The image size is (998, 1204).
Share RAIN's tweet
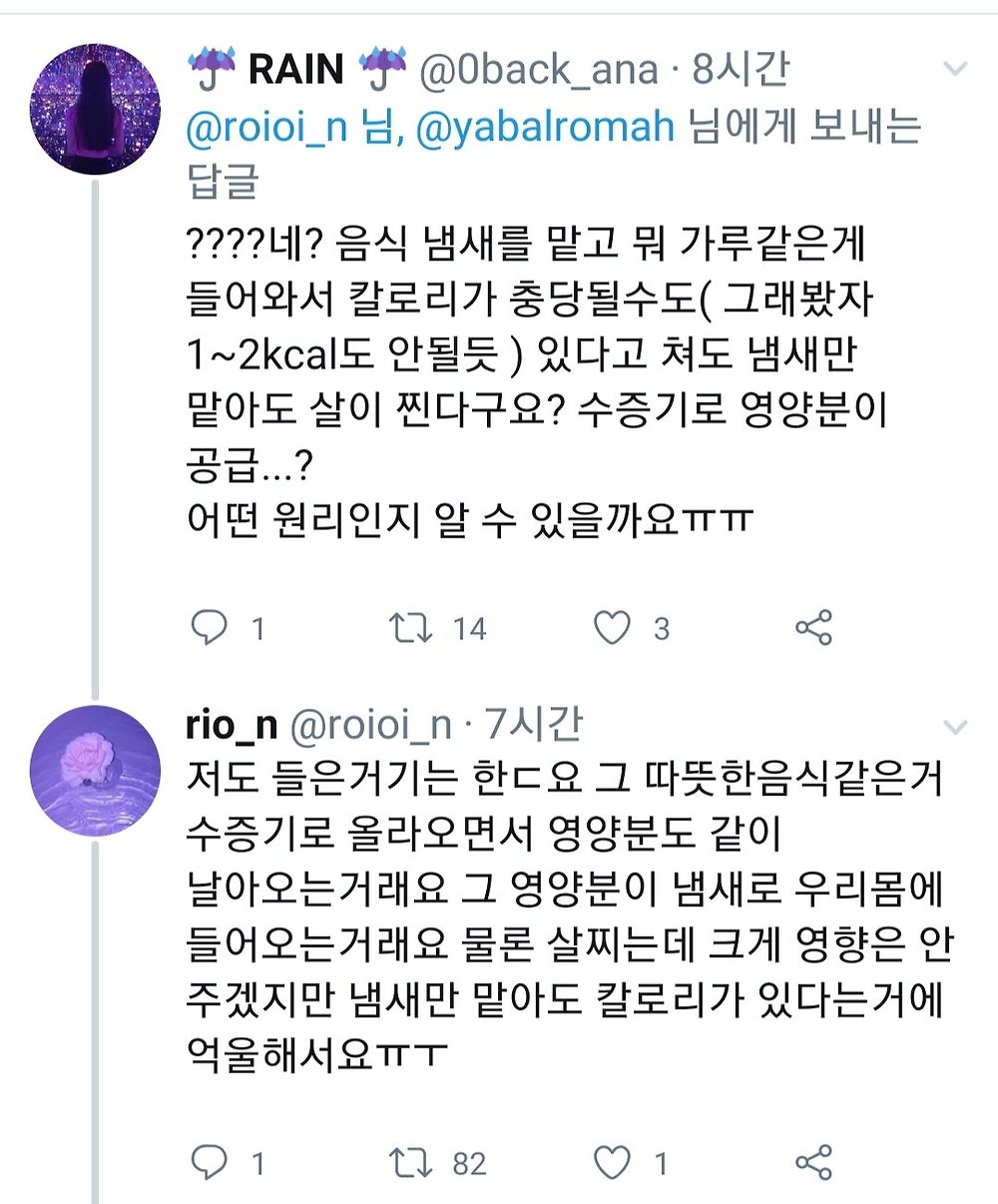pos(813,628)
